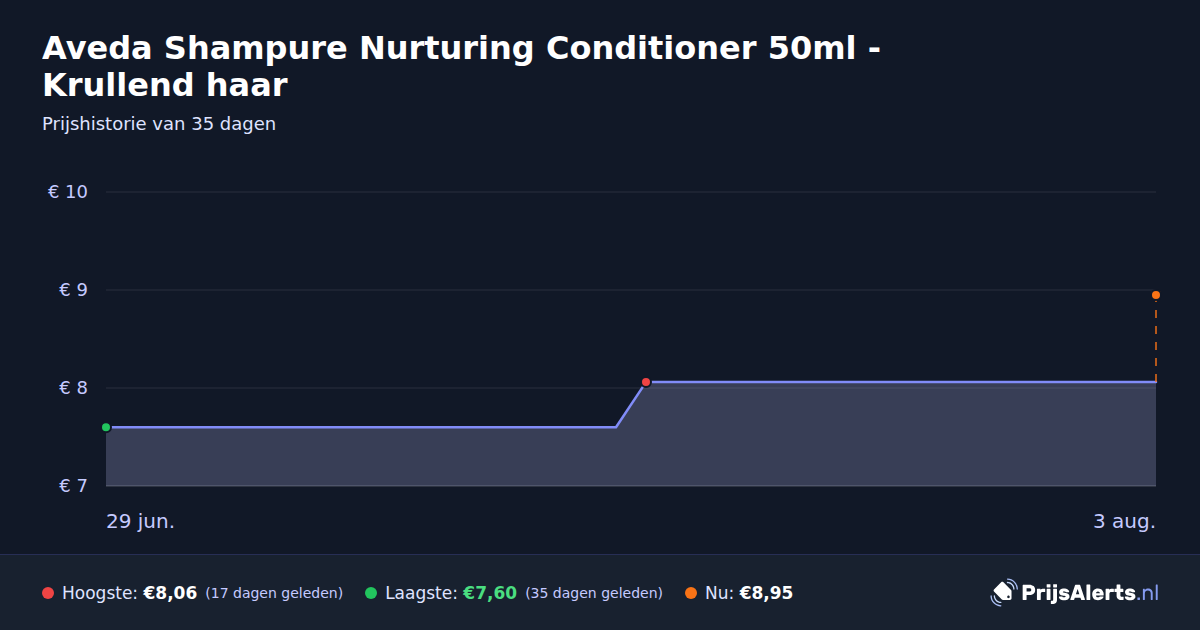Click the 29 jun. start date label

coord(140,522)
